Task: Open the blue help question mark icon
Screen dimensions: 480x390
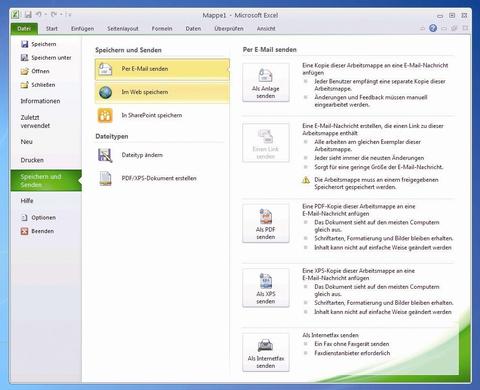Action: 433,28
